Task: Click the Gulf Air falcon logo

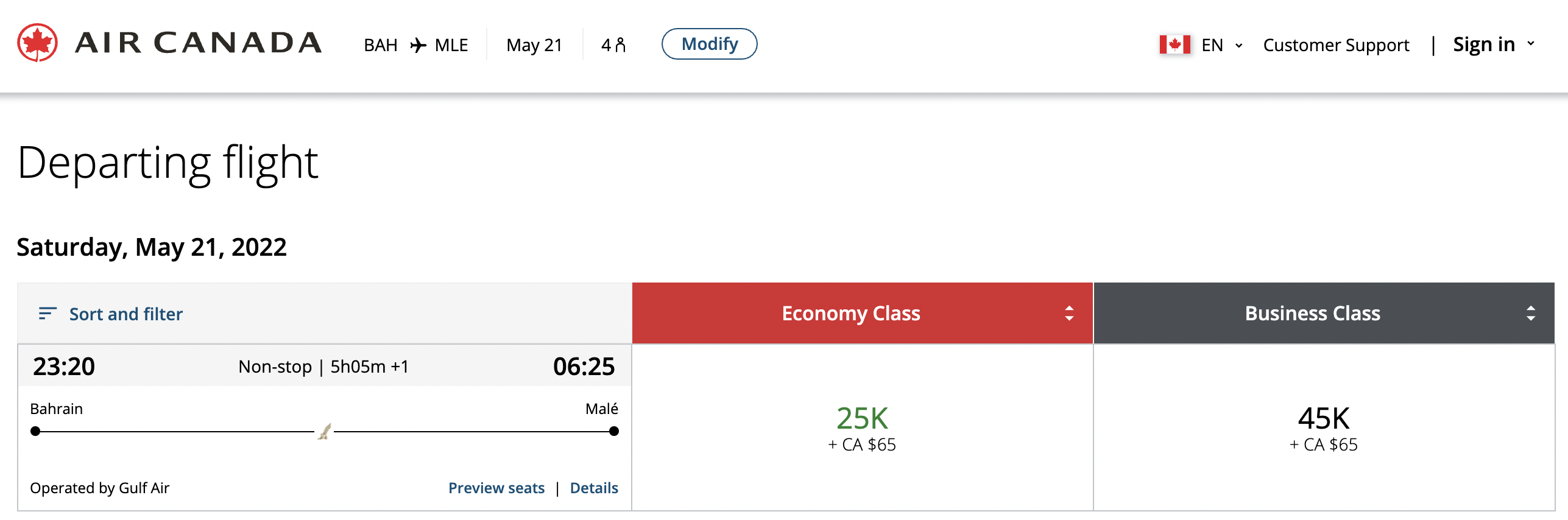Action: [x=325, y=432]
